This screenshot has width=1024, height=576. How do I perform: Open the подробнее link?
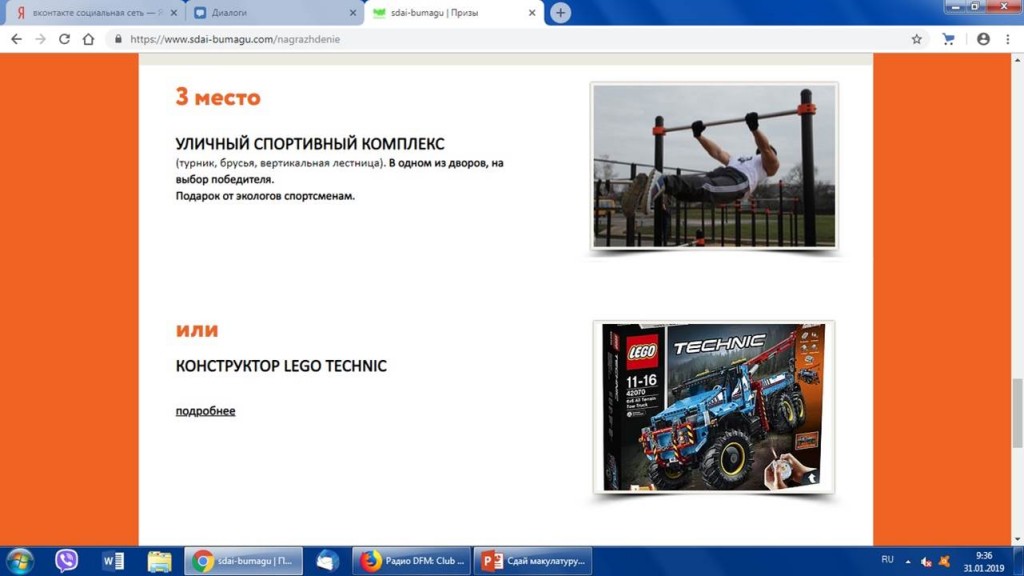205,411
